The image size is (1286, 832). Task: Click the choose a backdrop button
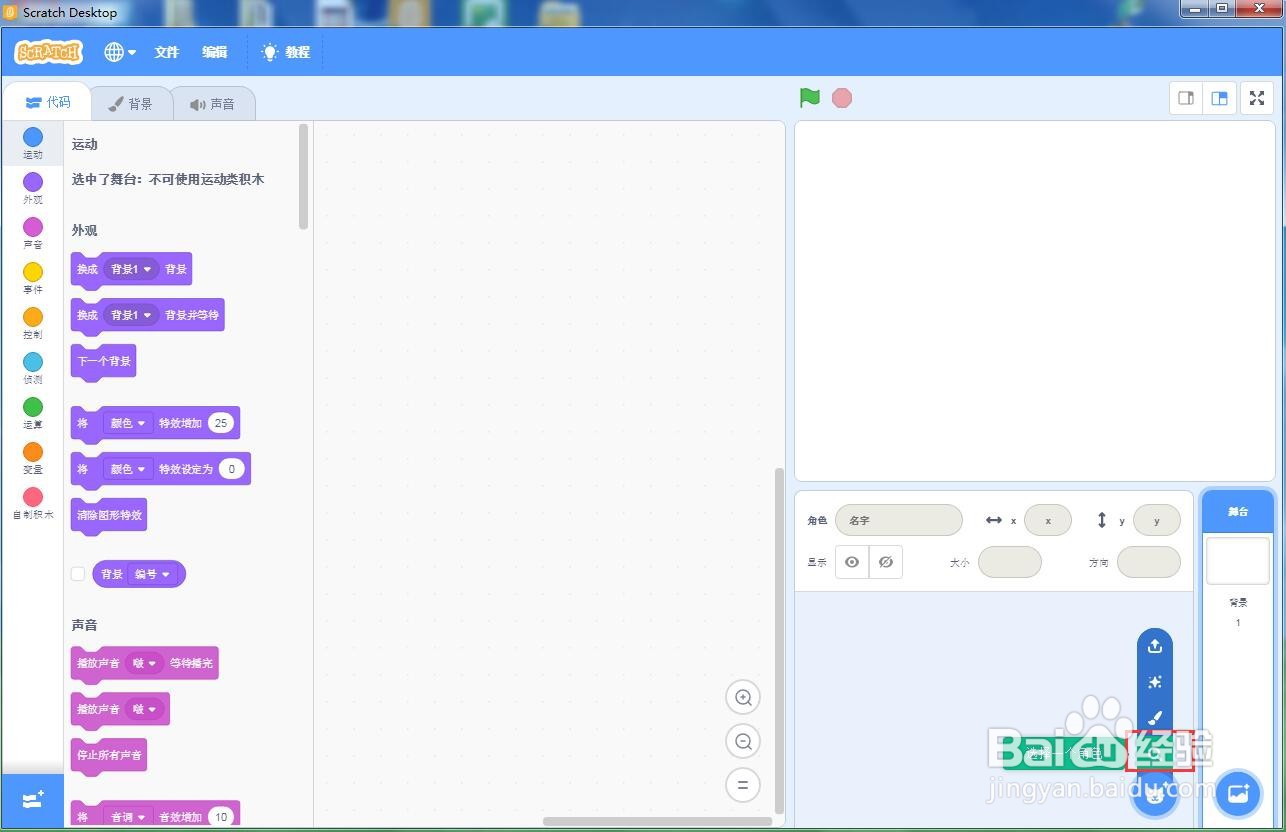(x=1237, y=794)
